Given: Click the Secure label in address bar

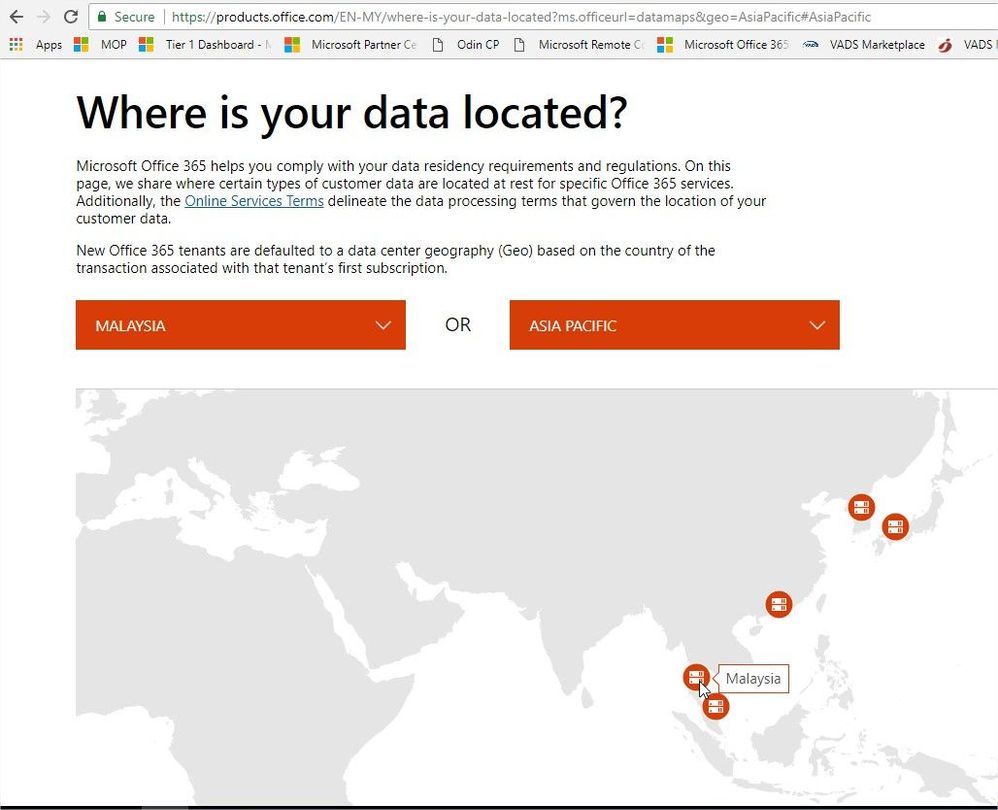Looking at the screenshot, I should pos(134,17).
